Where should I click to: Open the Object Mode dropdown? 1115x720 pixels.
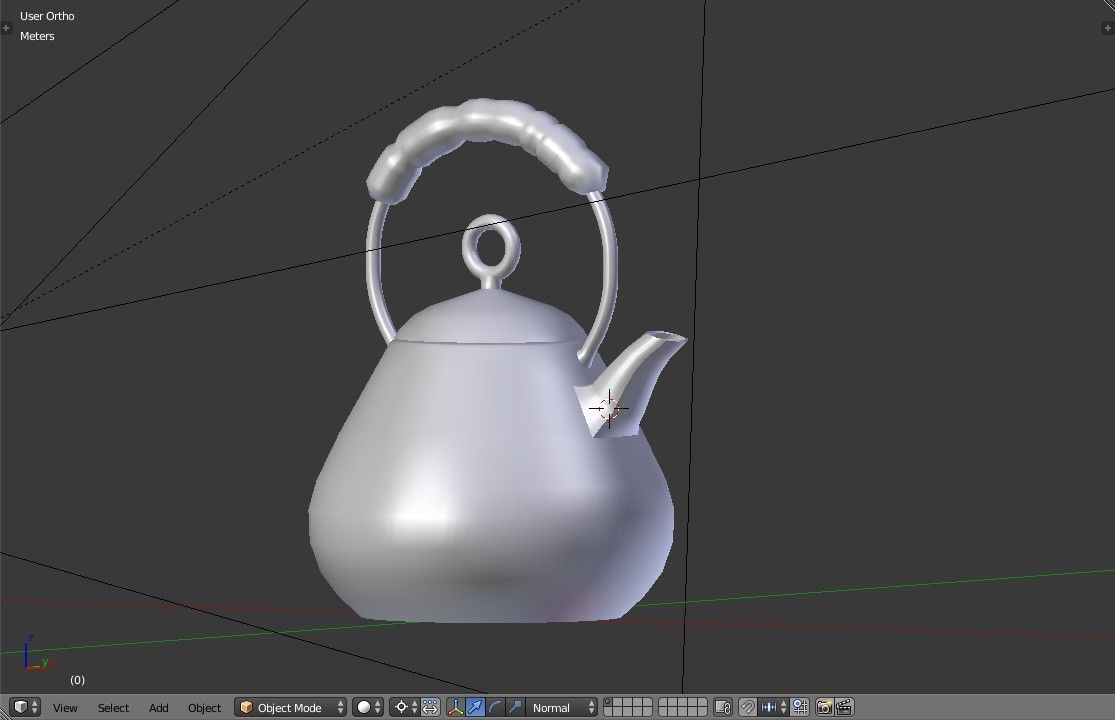click(291, 707)
